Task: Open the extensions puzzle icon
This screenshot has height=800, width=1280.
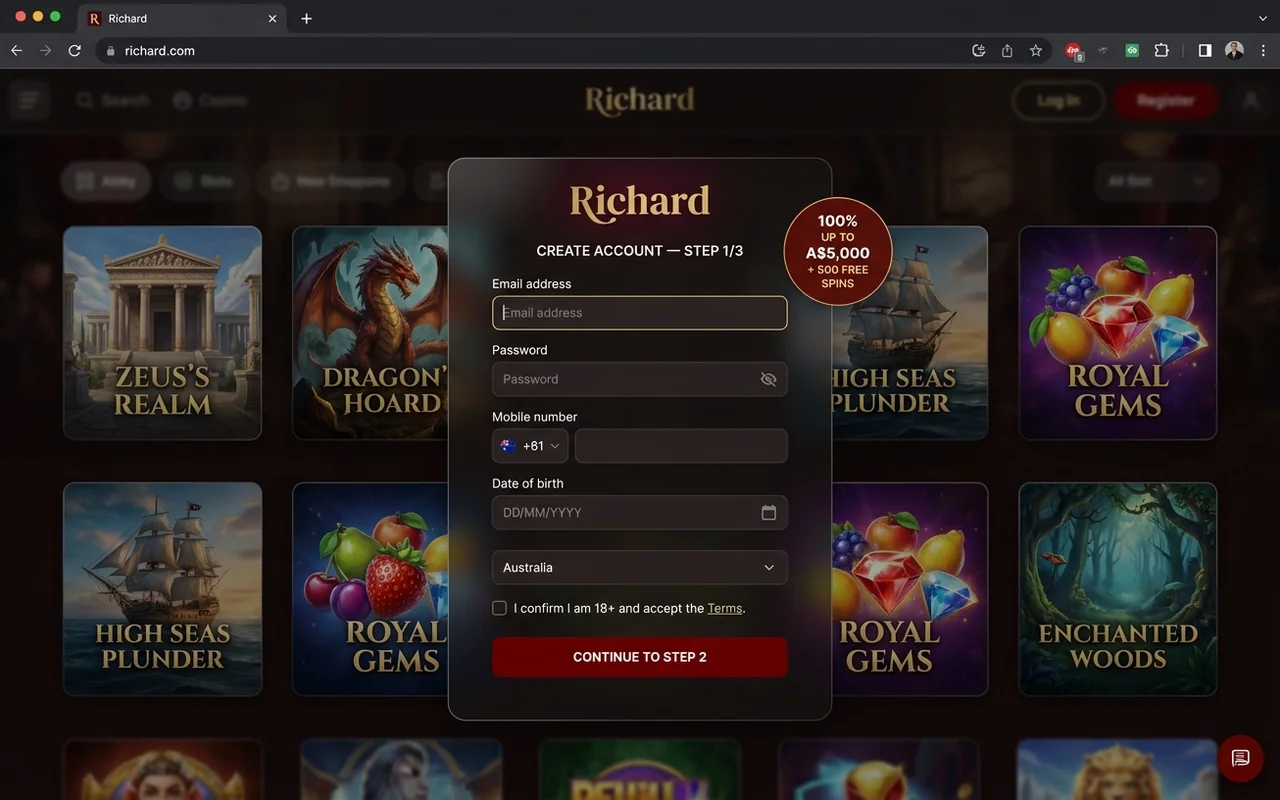Action: click(1161, 50)
